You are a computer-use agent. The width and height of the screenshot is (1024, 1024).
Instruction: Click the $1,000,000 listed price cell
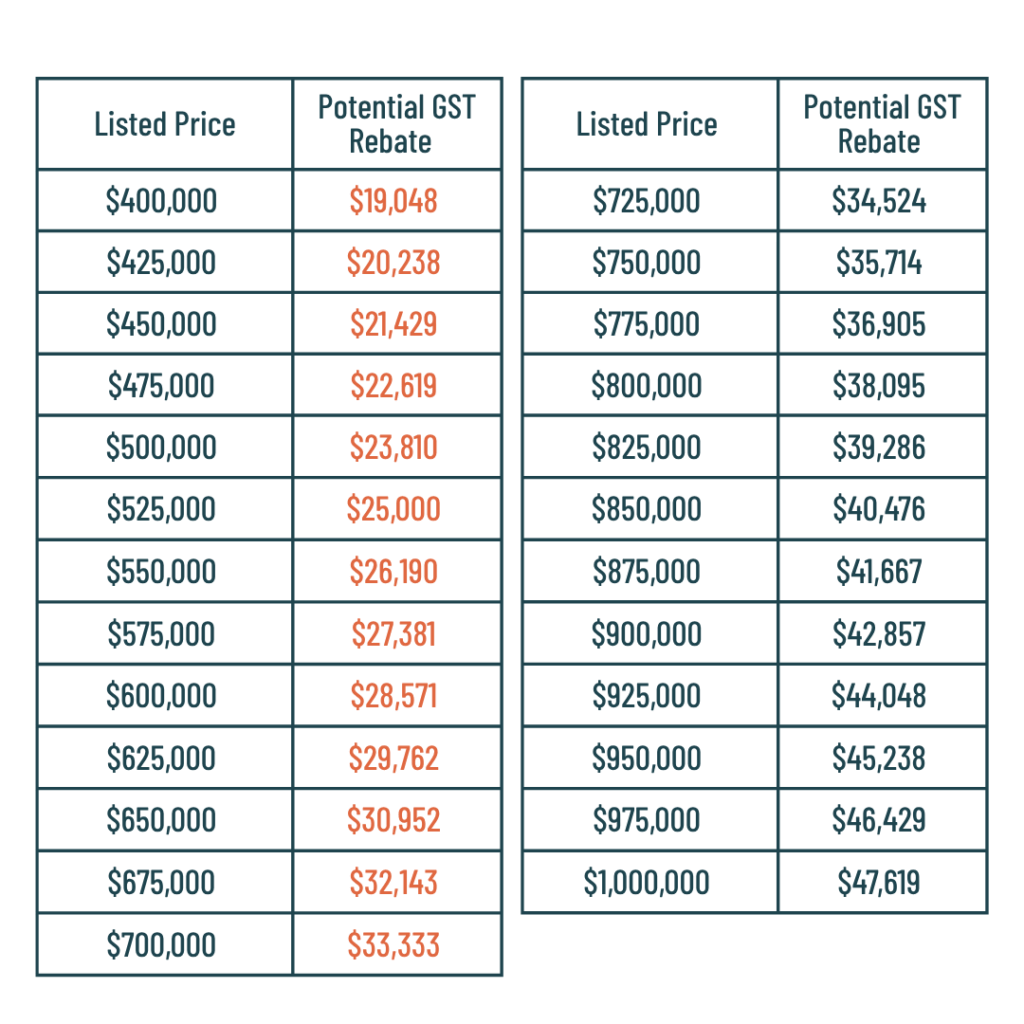coord(650,882)
